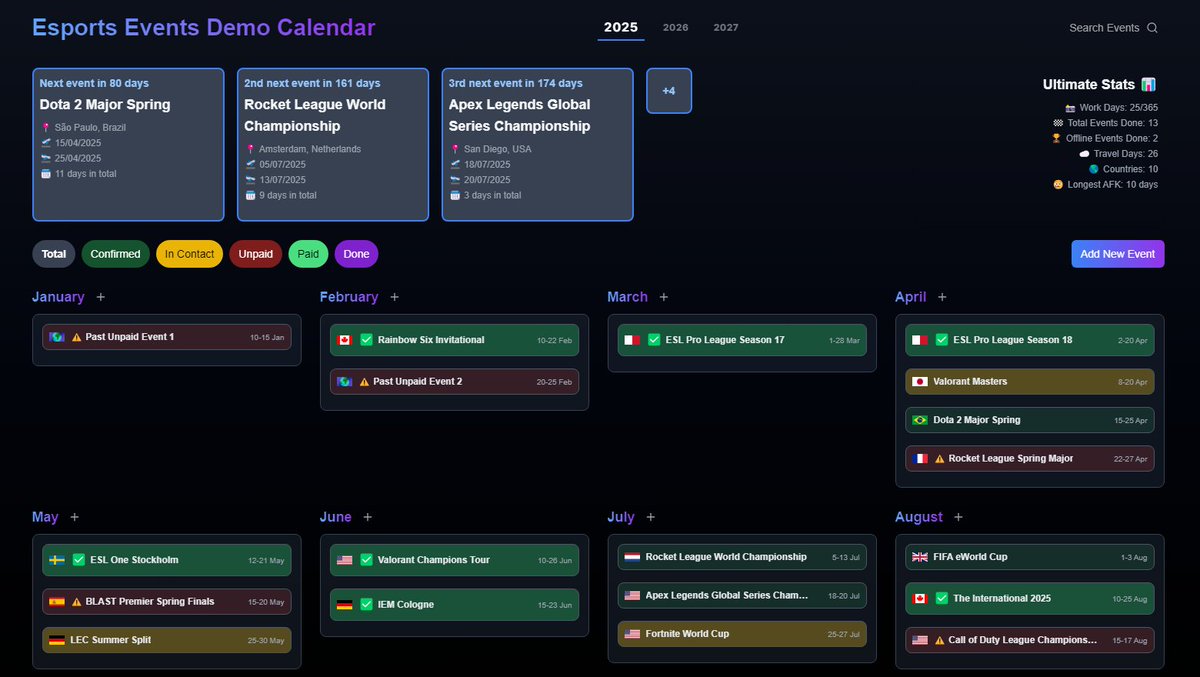Filter events by In Contact status
The image size is (1200, 677).
click(x=190, y=254)
